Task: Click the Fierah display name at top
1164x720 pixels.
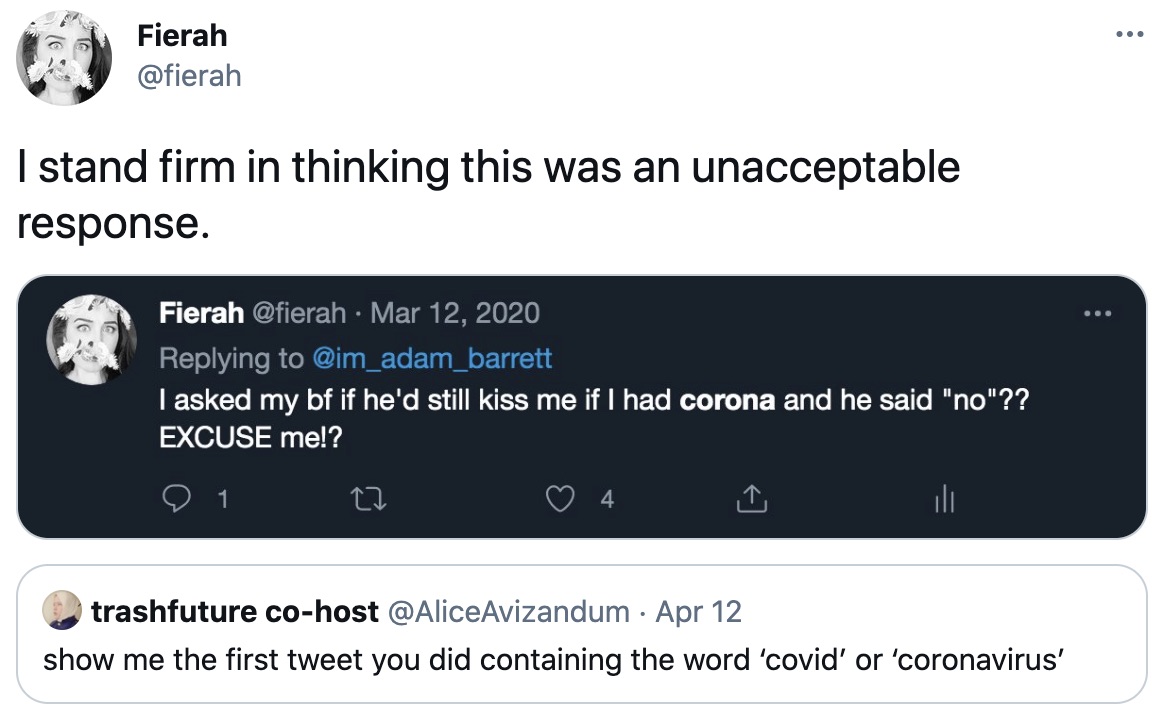Action: 182,36
